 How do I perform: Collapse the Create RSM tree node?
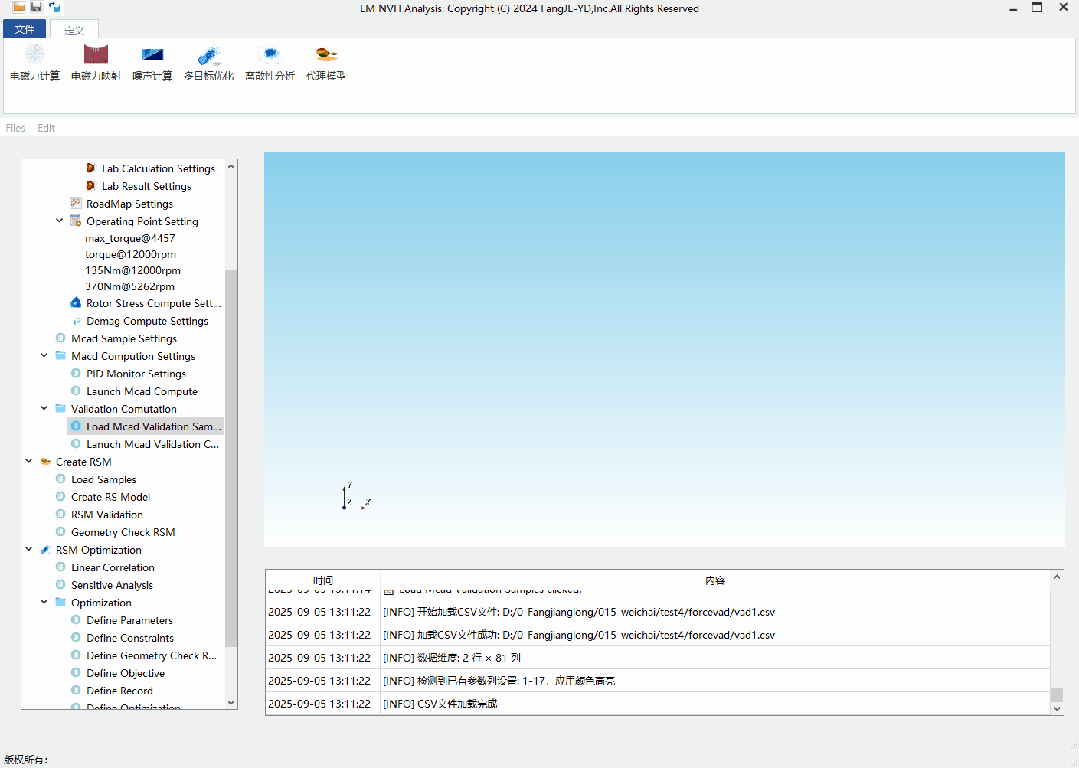point(30,462)
